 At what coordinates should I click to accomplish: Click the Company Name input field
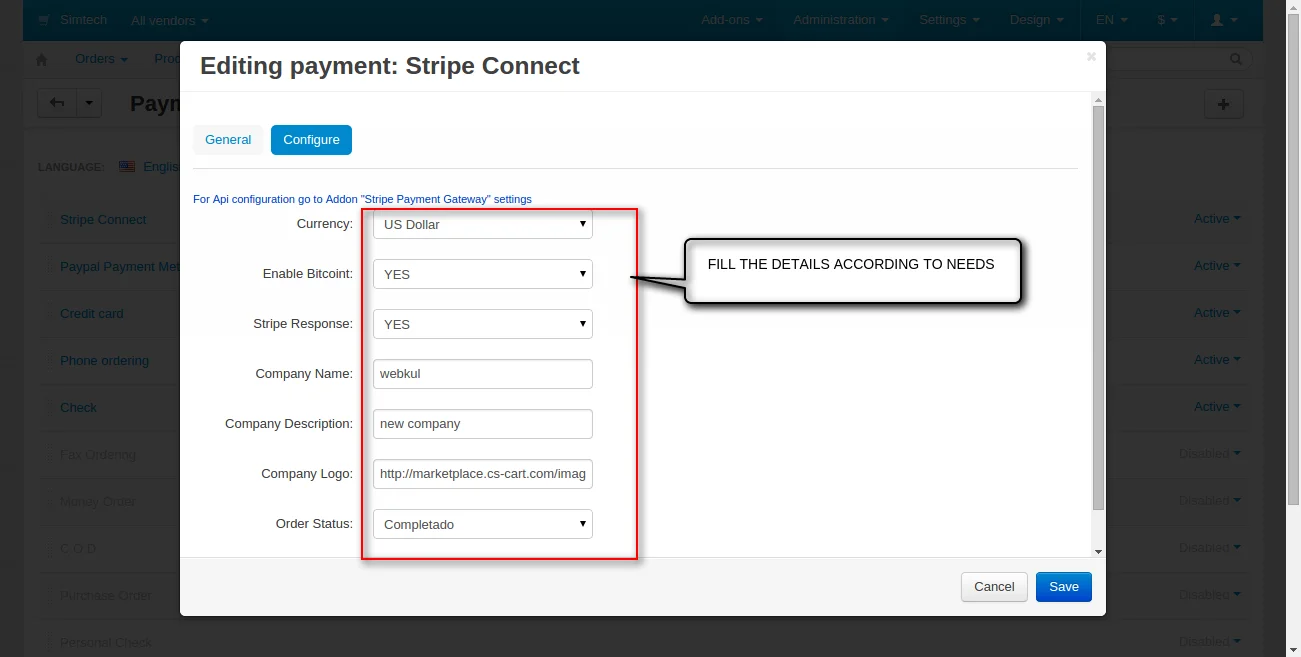pyautogui.click(x=482, y=374)
